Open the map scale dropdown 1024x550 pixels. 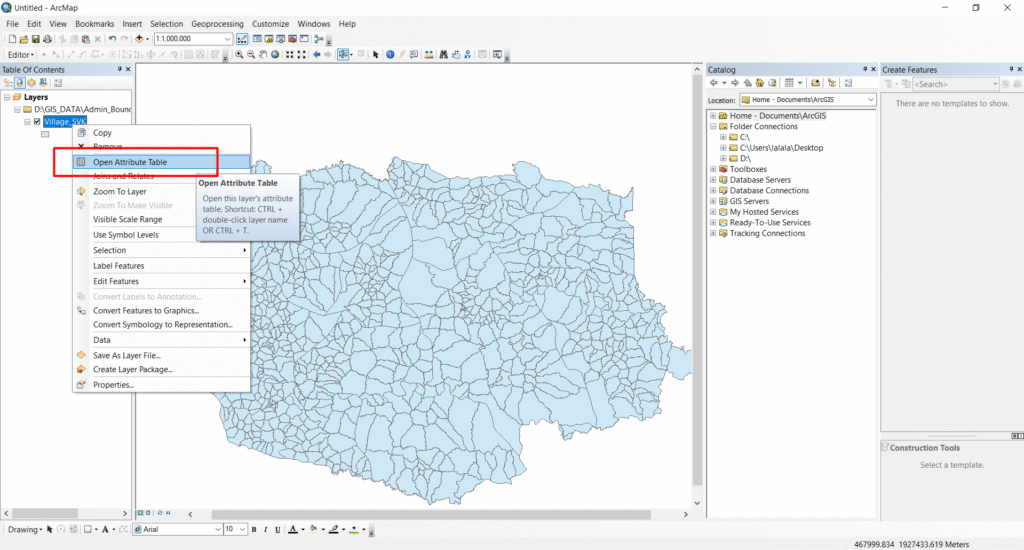pos(227,39)
